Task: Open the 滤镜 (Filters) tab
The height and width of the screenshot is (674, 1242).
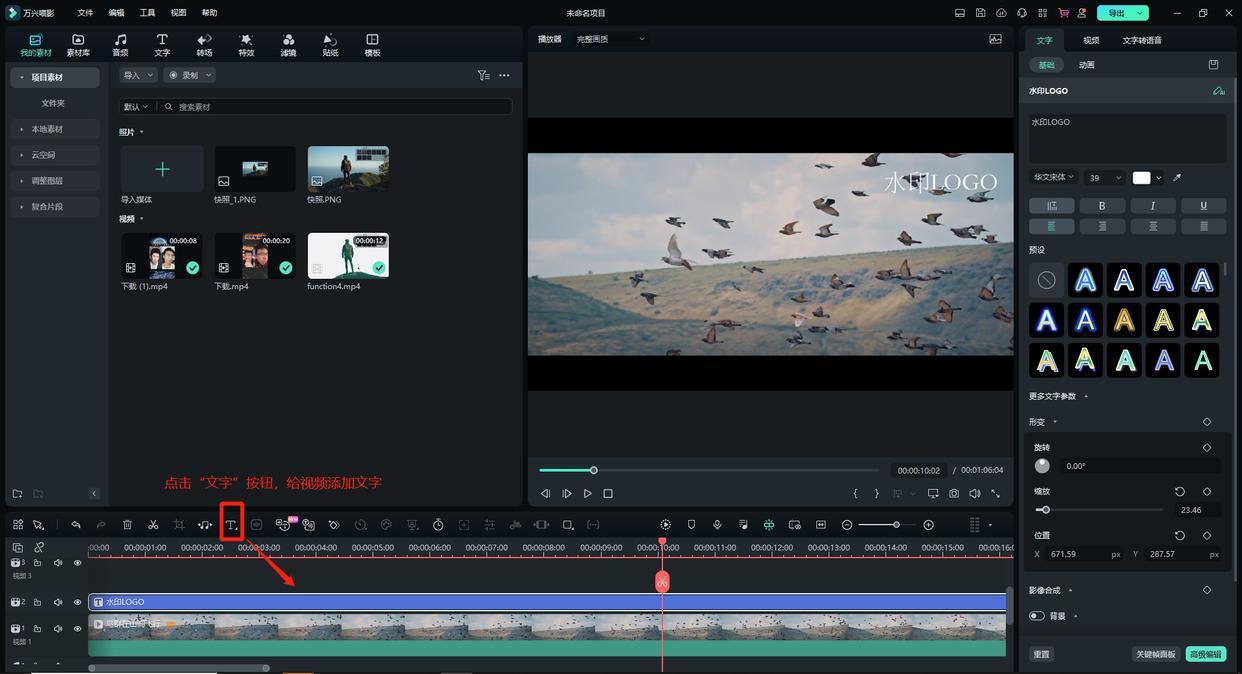Action: pyautogui.click(x=288, y=45)
